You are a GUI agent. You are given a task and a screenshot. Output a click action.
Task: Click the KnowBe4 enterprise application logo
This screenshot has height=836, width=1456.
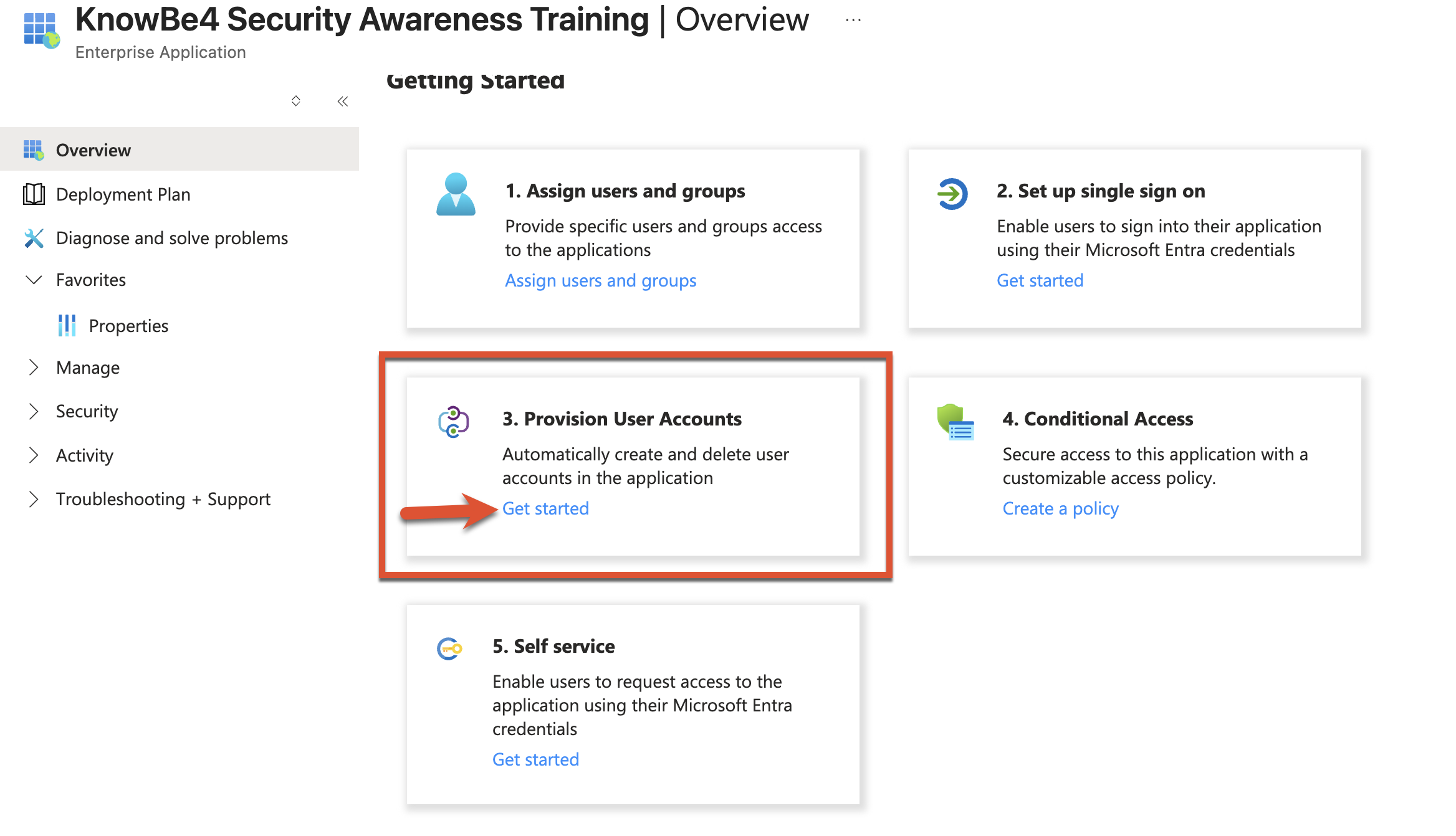(x=40, y=29)
